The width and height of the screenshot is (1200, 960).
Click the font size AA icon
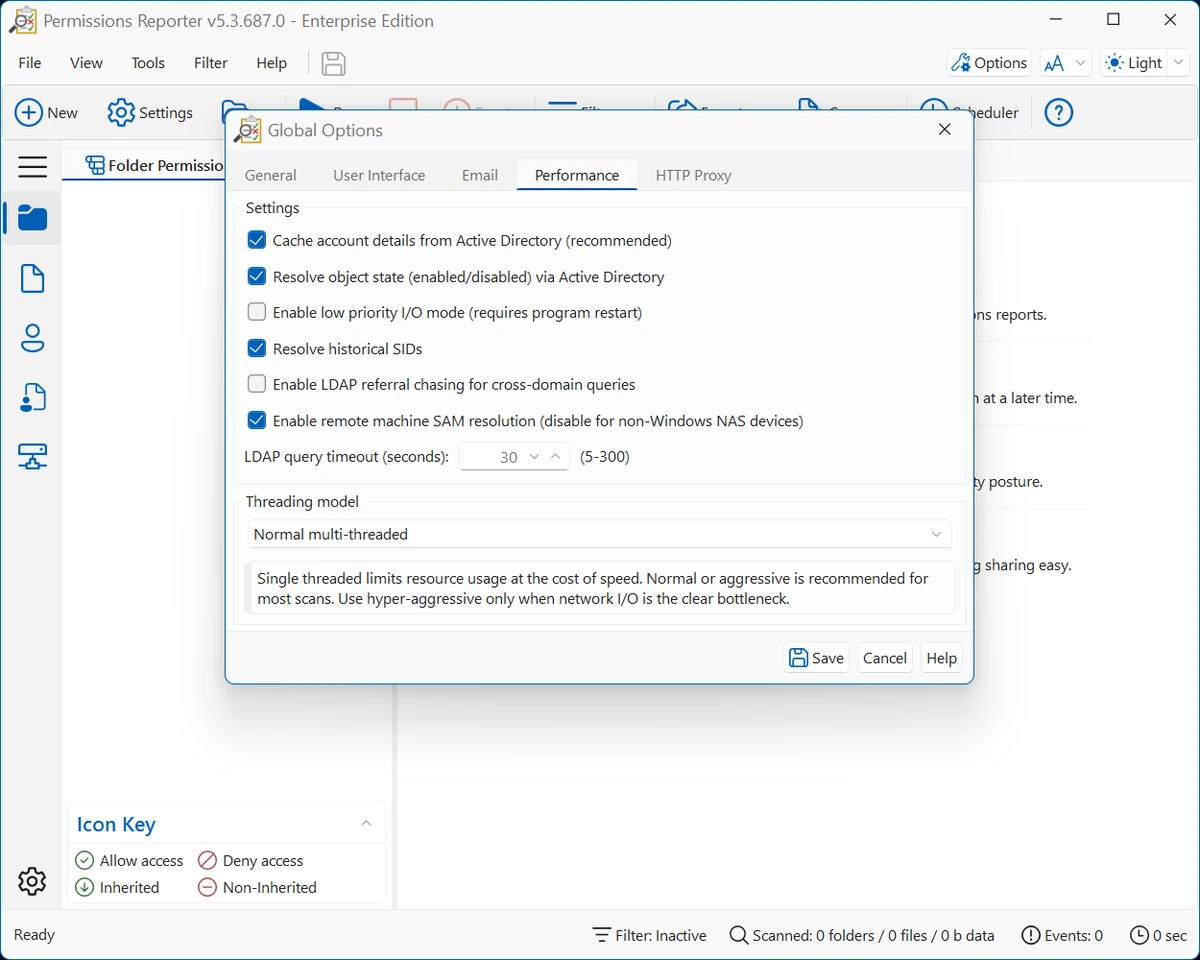click(x=1054, y=63)
